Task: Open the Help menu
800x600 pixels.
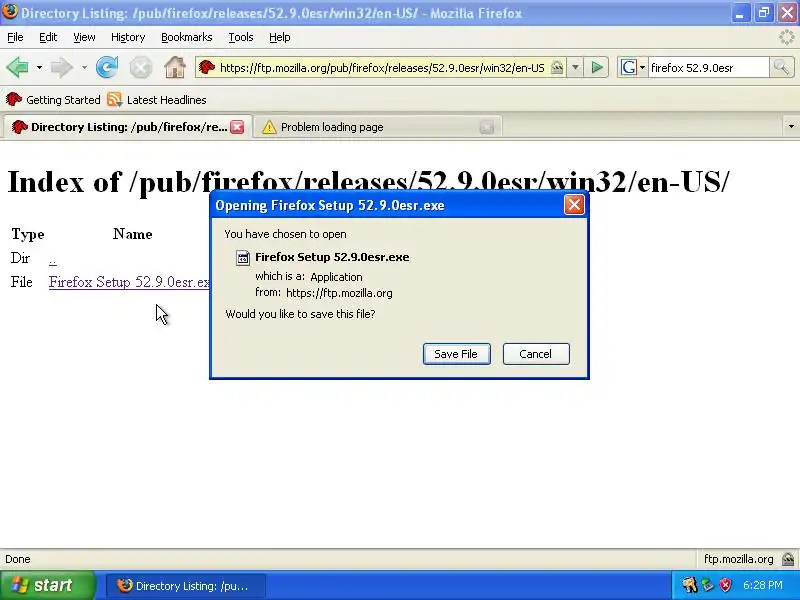Action: [x=280, y=37]
